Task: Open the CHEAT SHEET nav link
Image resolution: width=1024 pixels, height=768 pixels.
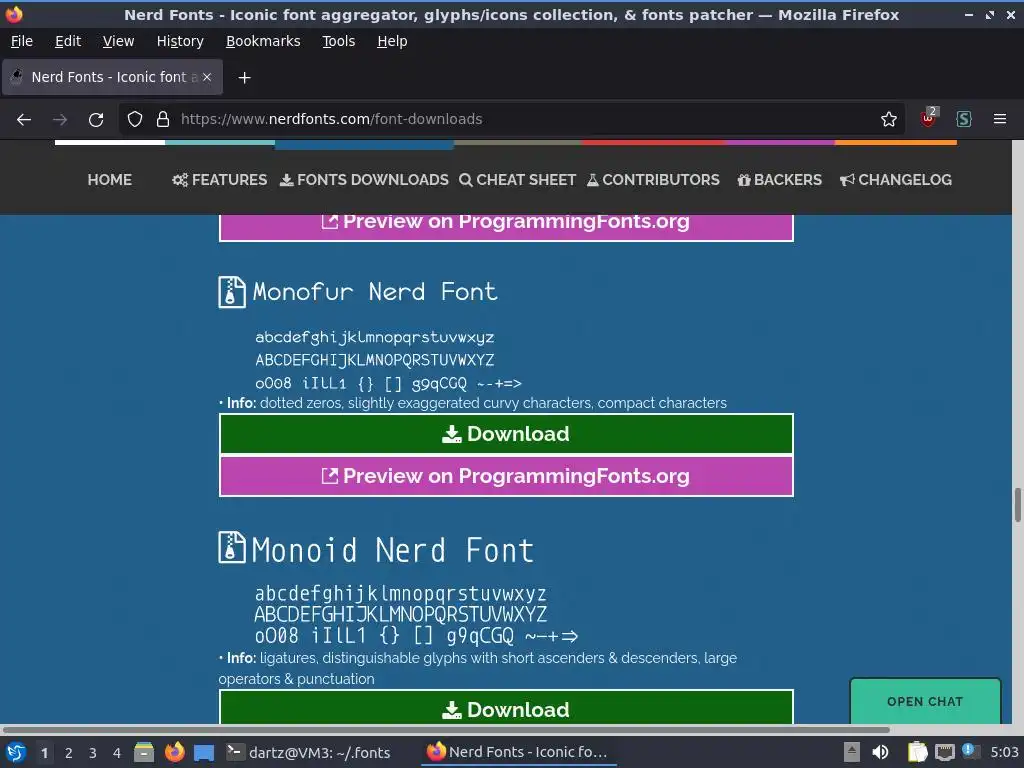Action: click(517, 180)
